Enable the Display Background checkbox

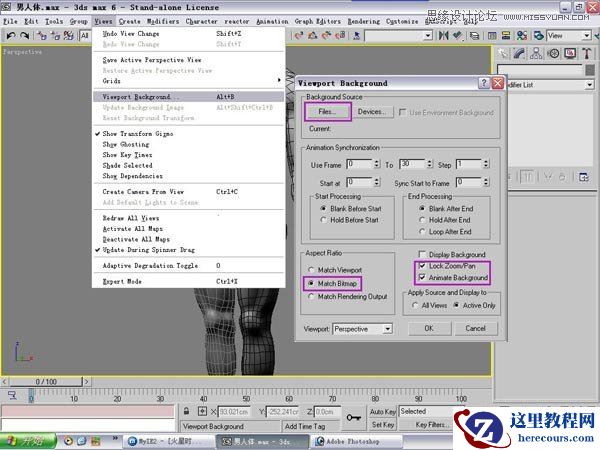423,254
